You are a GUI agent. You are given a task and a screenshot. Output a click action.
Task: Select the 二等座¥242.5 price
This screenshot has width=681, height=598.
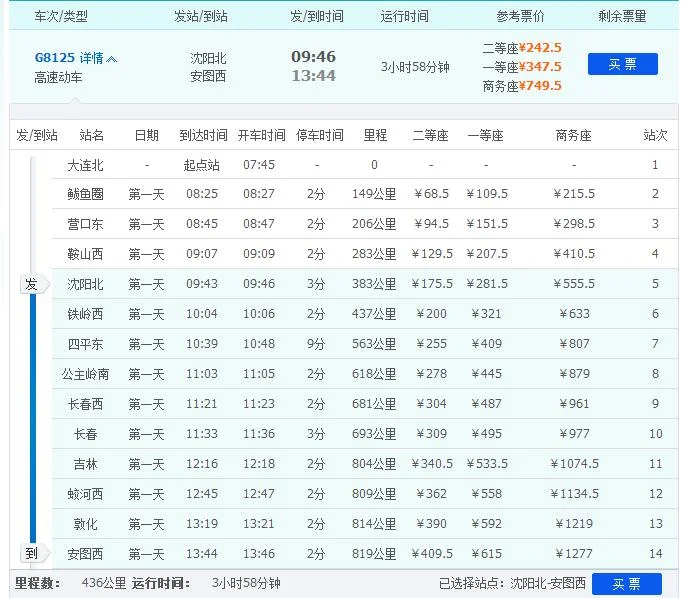(x=522, y=48)
